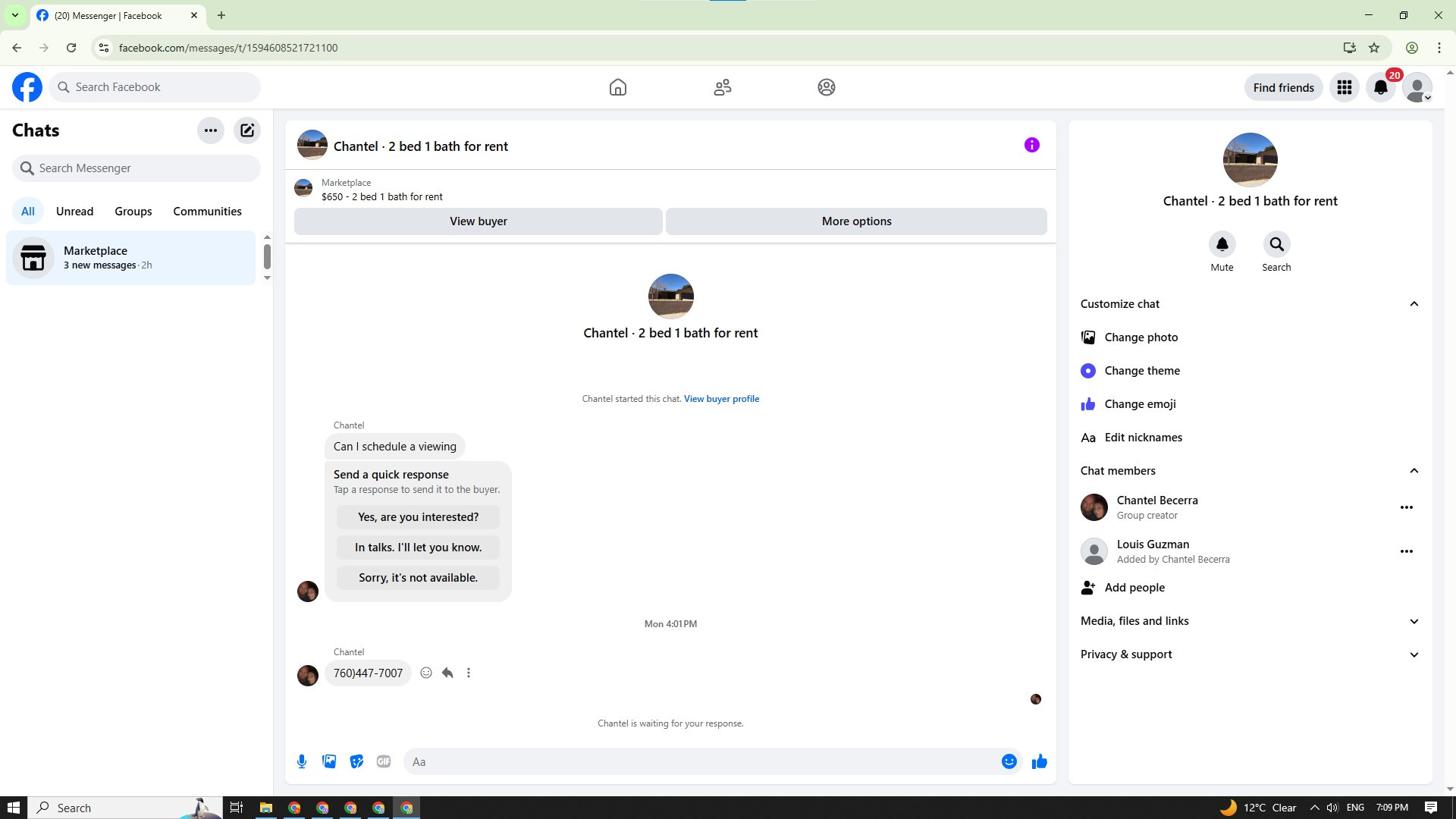Choose the sticker icon in composer
This screenshot has height=819, width=1456.
tap(356, 761)
